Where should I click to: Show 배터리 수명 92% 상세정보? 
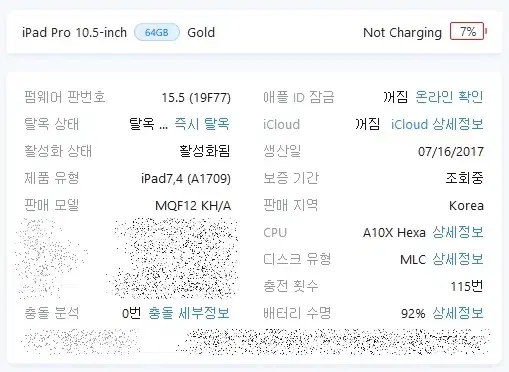[458, 313]
